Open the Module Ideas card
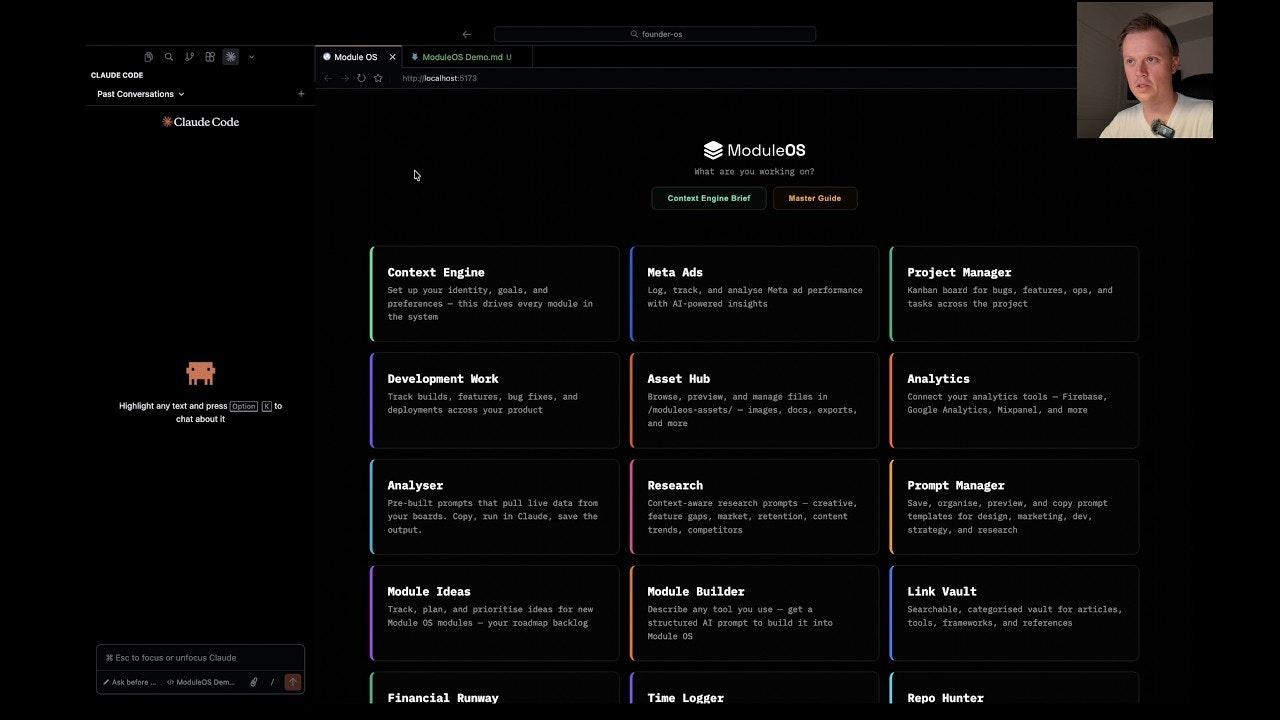The height and width of the screenshot is (720, 1280). [494, 613]
